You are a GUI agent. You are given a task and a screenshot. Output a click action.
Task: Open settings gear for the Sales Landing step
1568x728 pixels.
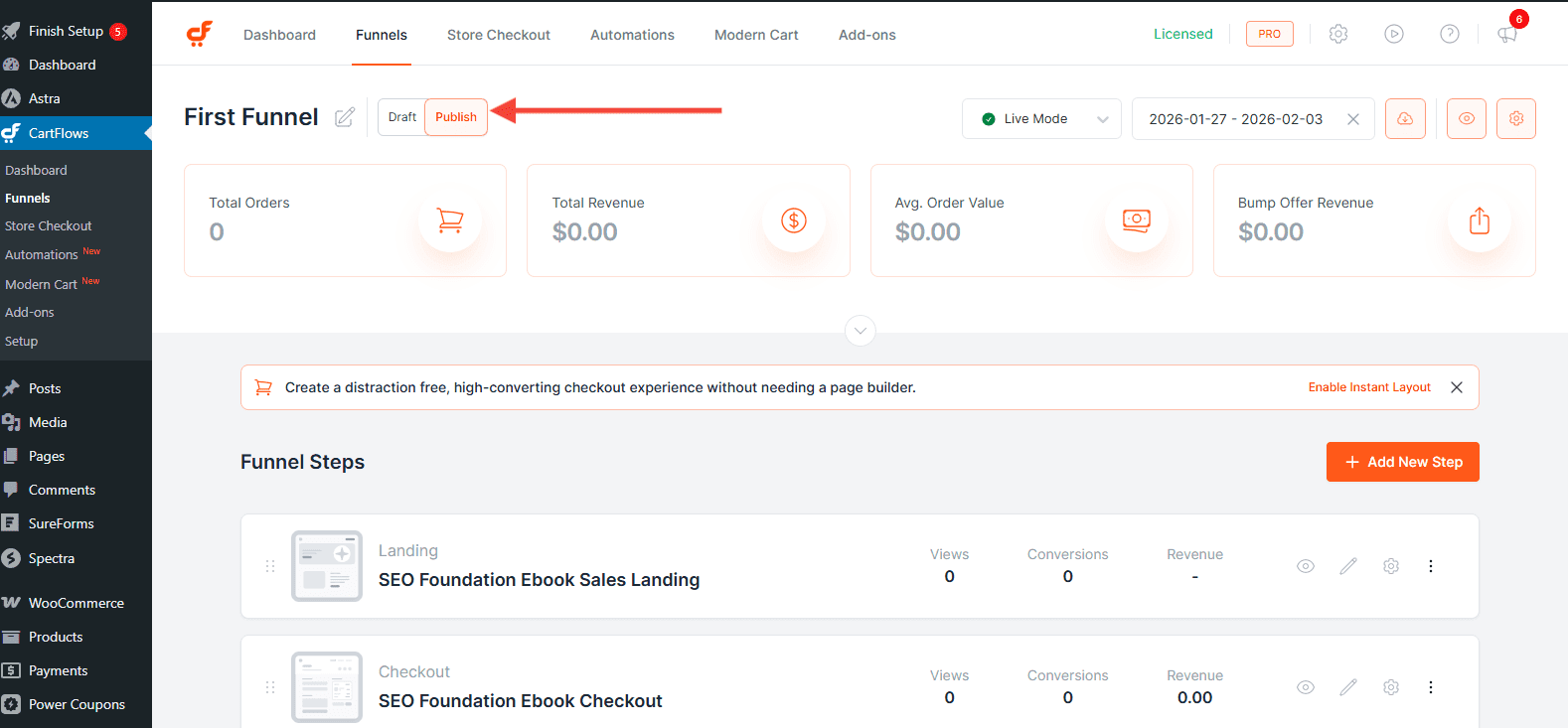click(1391, 566)
